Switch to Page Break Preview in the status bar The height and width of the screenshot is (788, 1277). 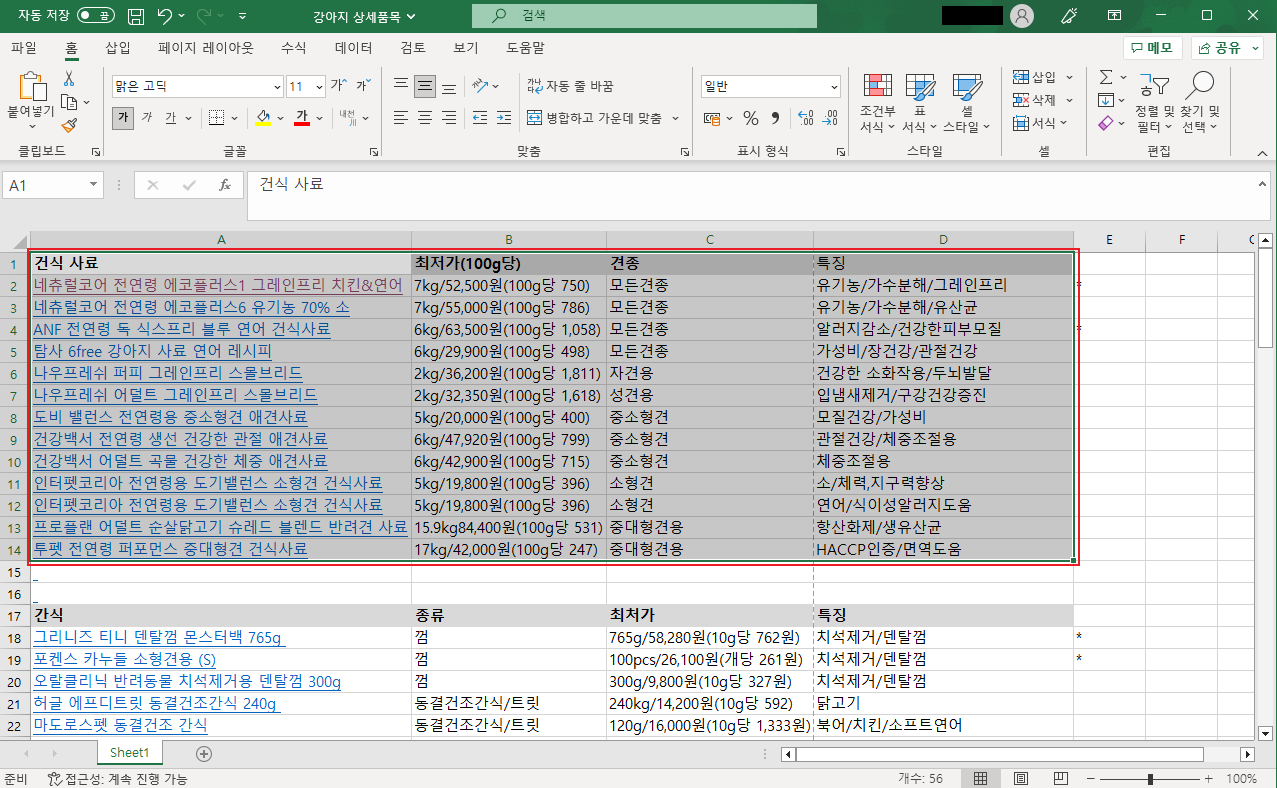pyautogui.click(x=1060, y=778)
